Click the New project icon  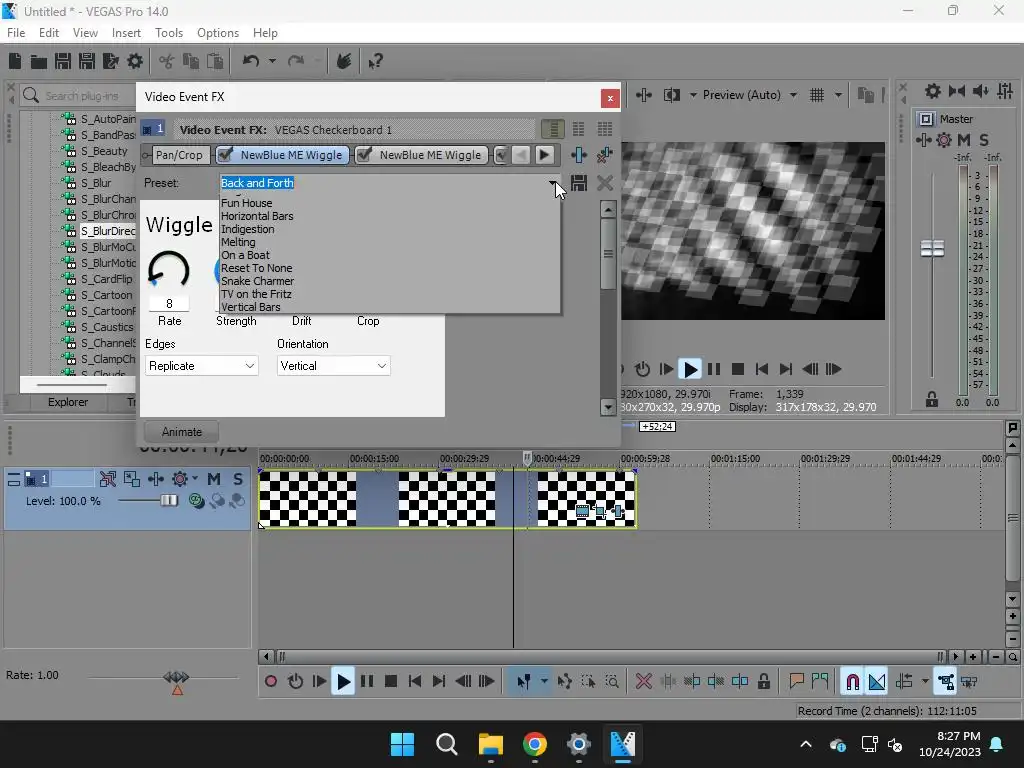[x=15, y=61]
